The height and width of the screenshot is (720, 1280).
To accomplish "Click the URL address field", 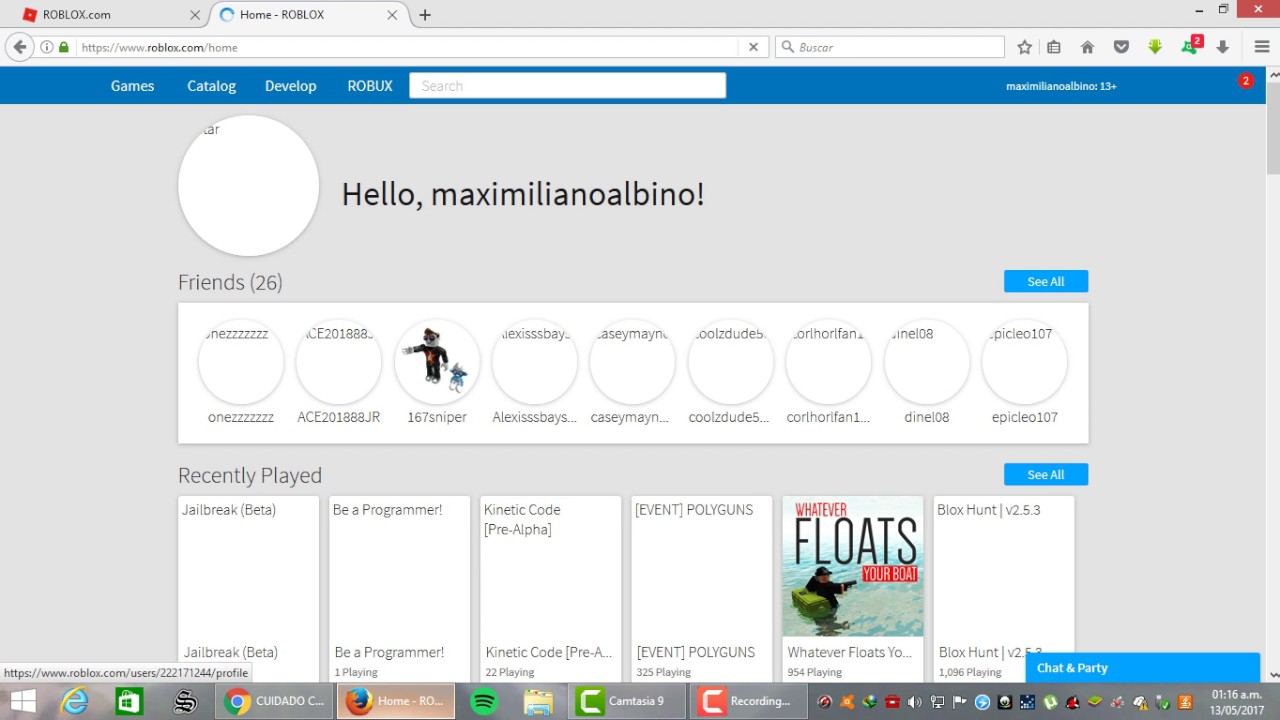I will 408,47.
